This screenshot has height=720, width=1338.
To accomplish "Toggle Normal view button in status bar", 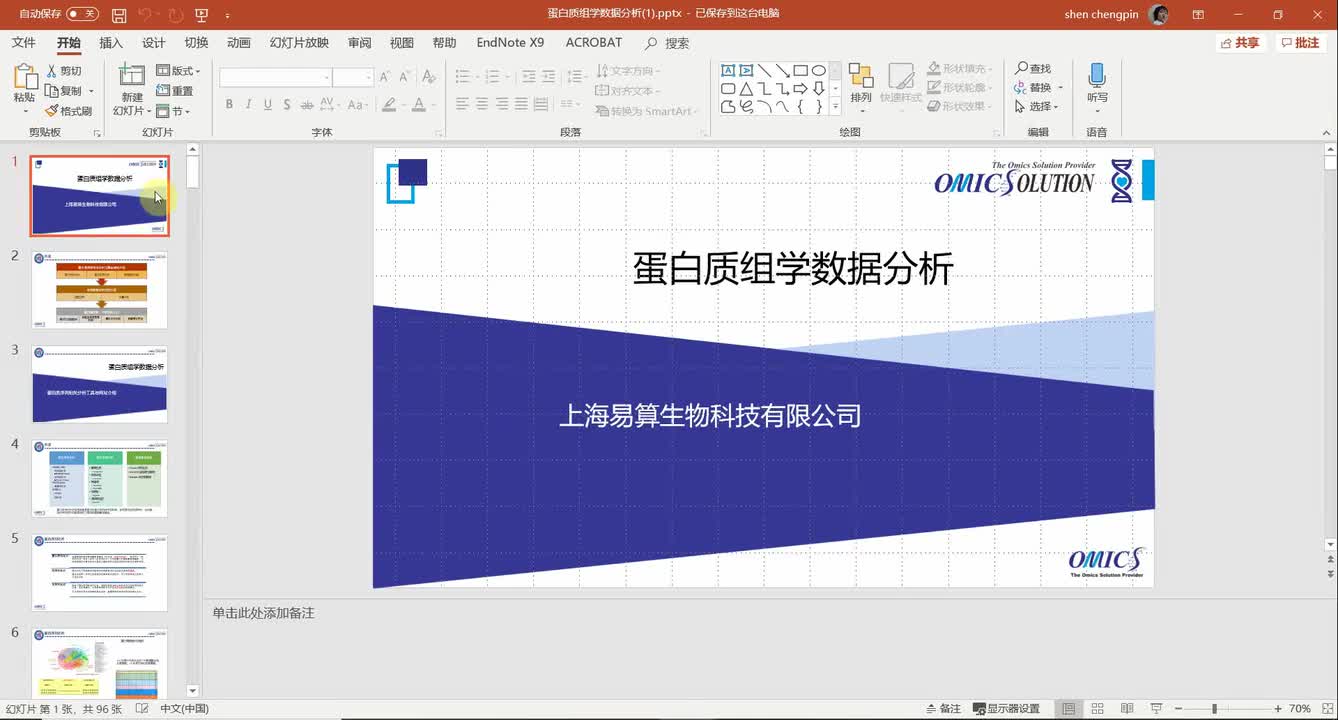I will [x=1068, y=709].
